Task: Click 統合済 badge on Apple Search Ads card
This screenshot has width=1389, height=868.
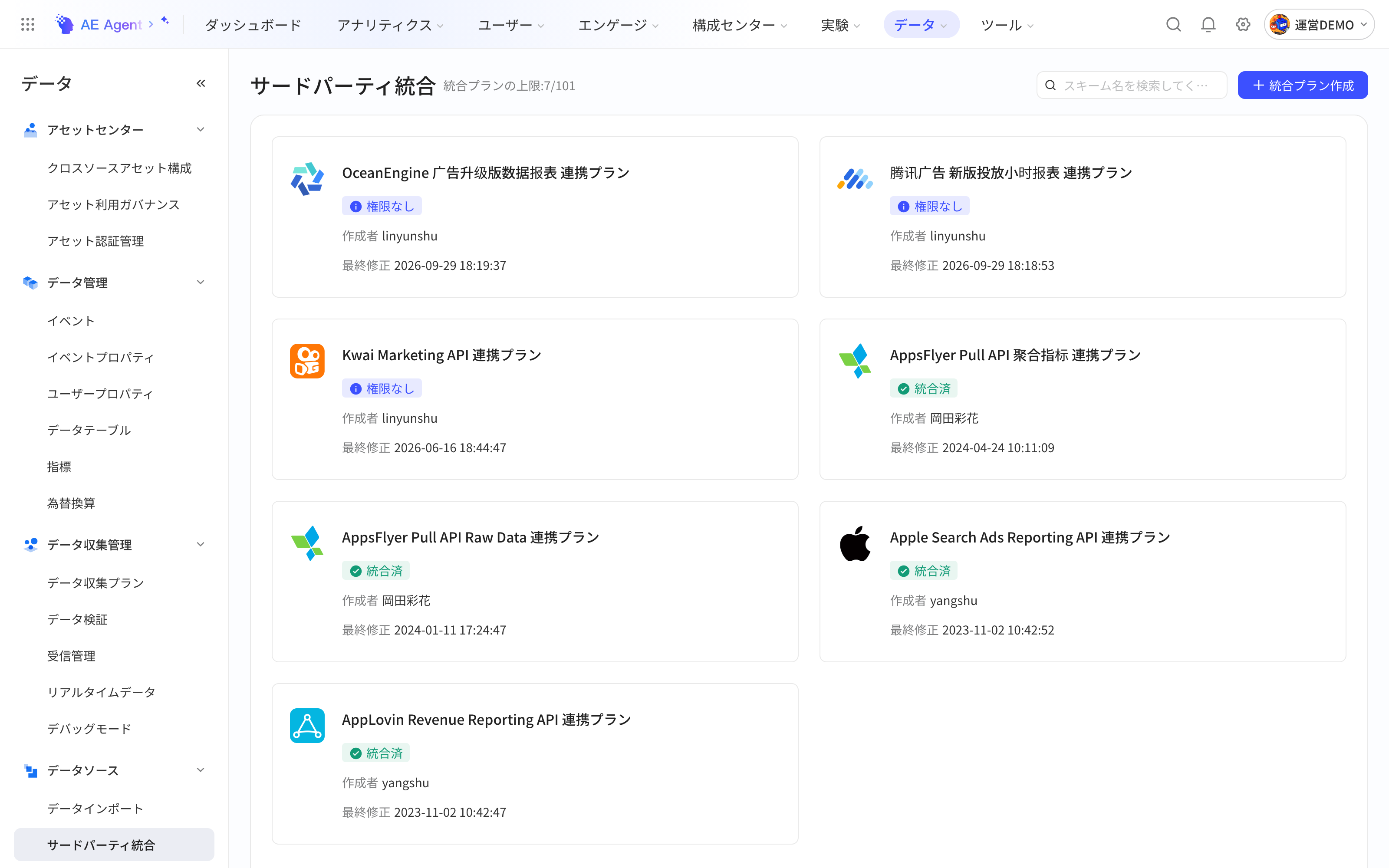Action: [924, 571]
